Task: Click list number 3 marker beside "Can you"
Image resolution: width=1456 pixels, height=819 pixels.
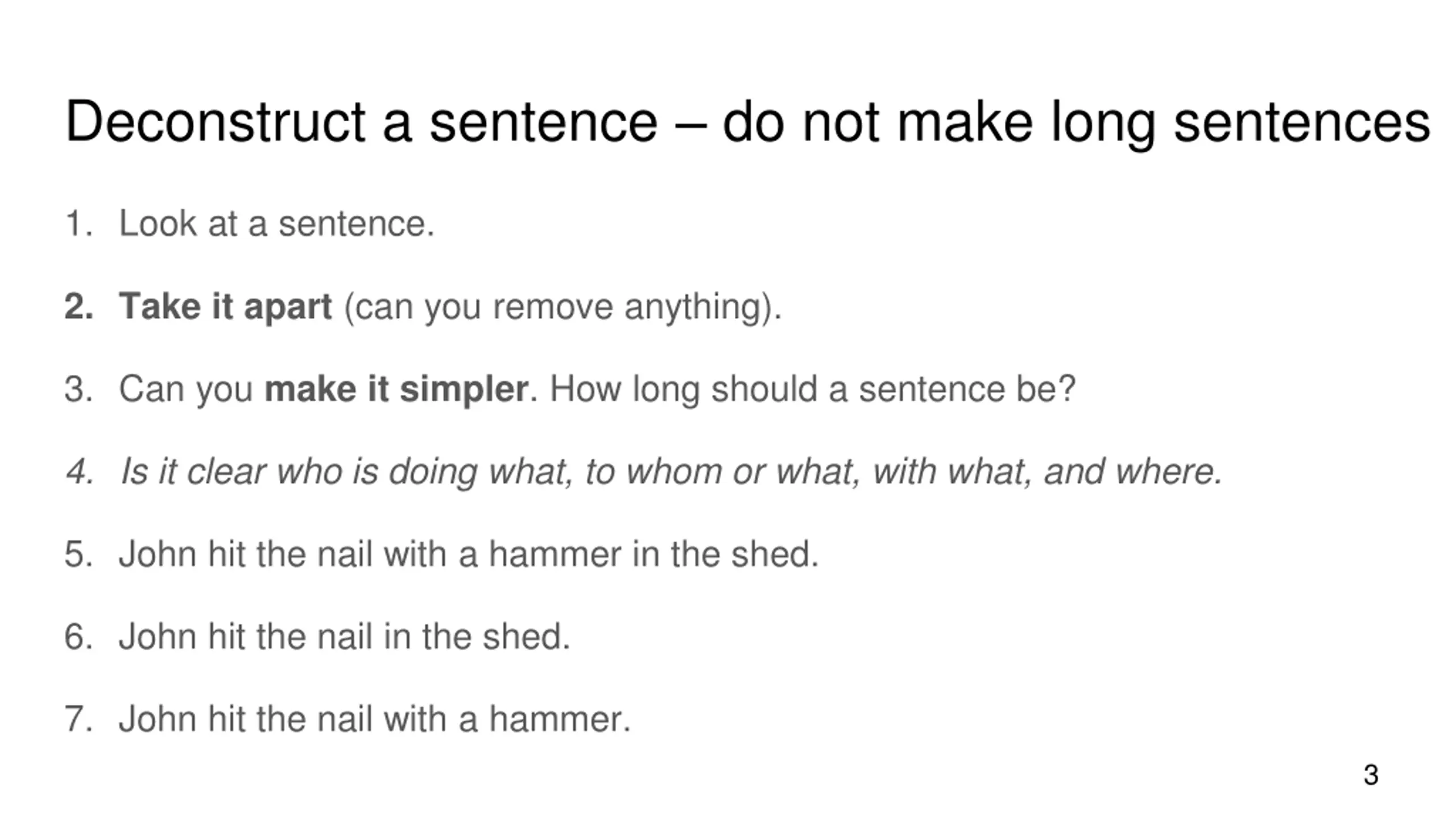Action: coord(78,389)
